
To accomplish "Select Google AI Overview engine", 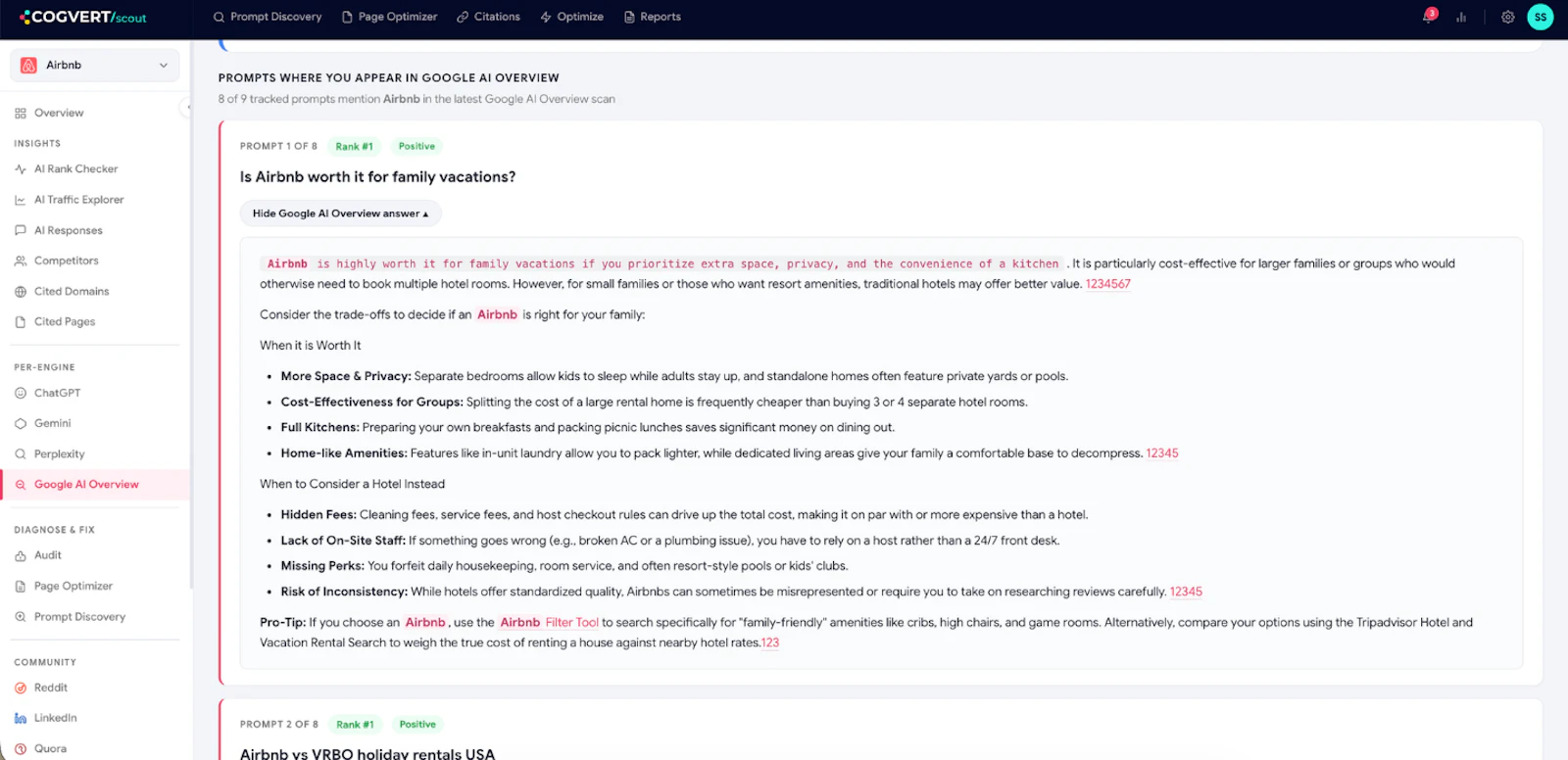I will click(x=95, y=484).
